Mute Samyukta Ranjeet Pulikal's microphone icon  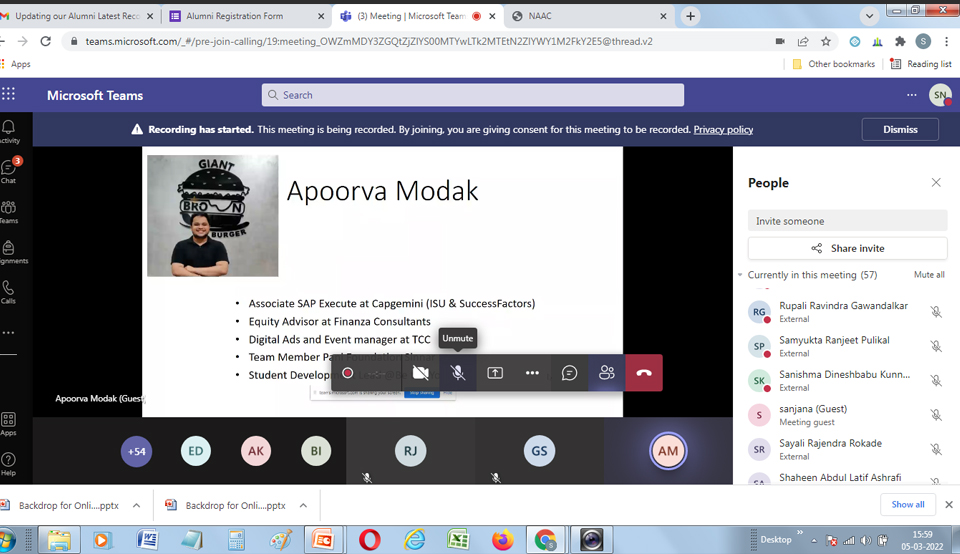(936, 346)
